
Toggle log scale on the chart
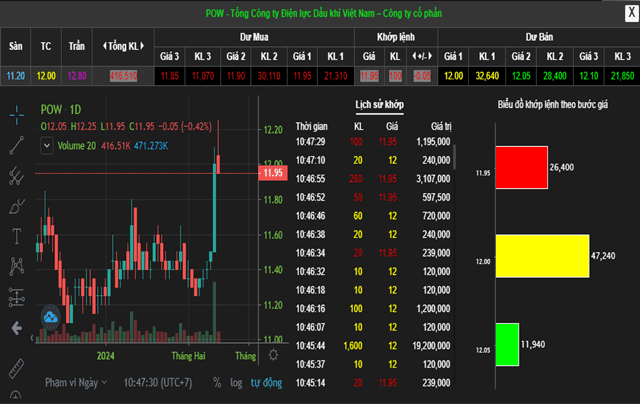pos(236,383)
